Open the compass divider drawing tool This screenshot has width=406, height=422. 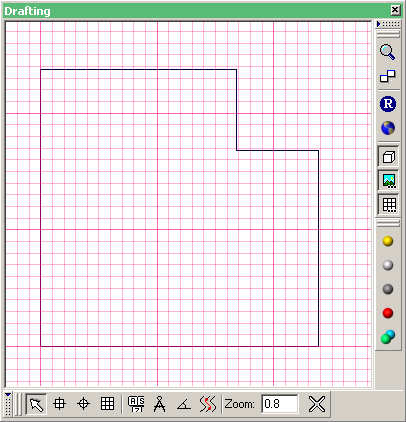click(160, 404)
